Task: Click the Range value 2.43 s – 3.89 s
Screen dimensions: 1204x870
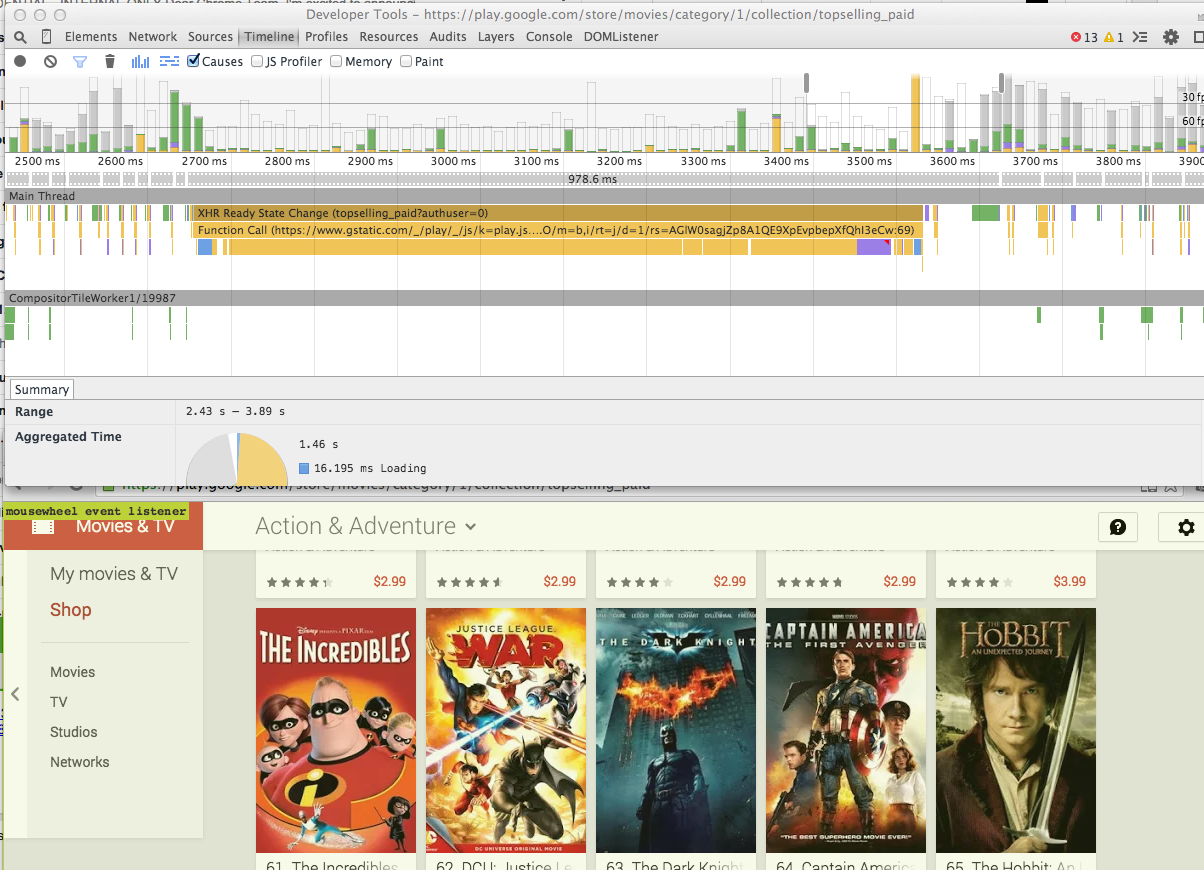Action: pyautogui.click(x=235, y=411)
